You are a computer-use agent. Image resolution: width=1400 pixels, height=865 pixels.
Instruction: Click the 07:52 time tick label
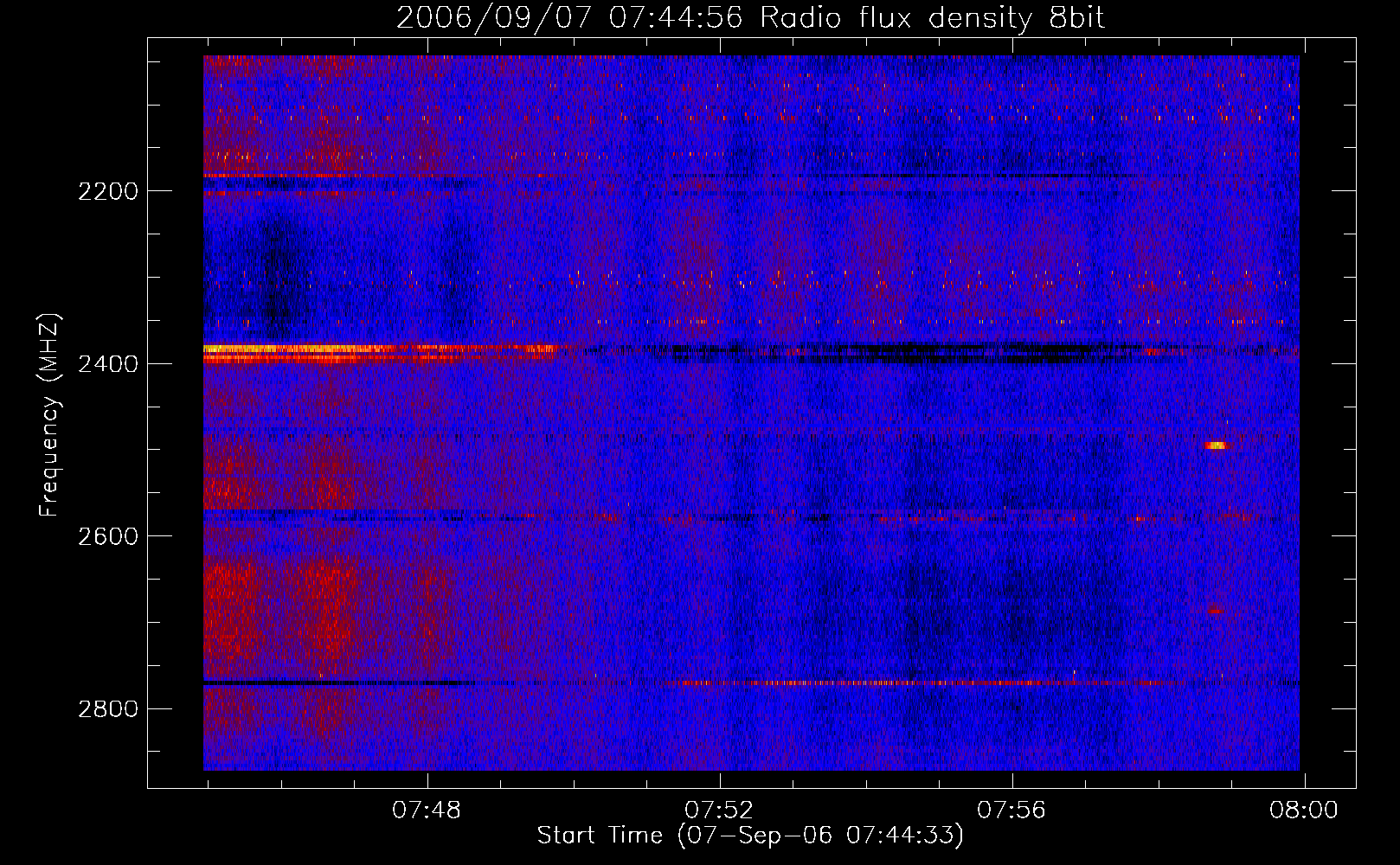pyautogui.click(x=719, y=811)
